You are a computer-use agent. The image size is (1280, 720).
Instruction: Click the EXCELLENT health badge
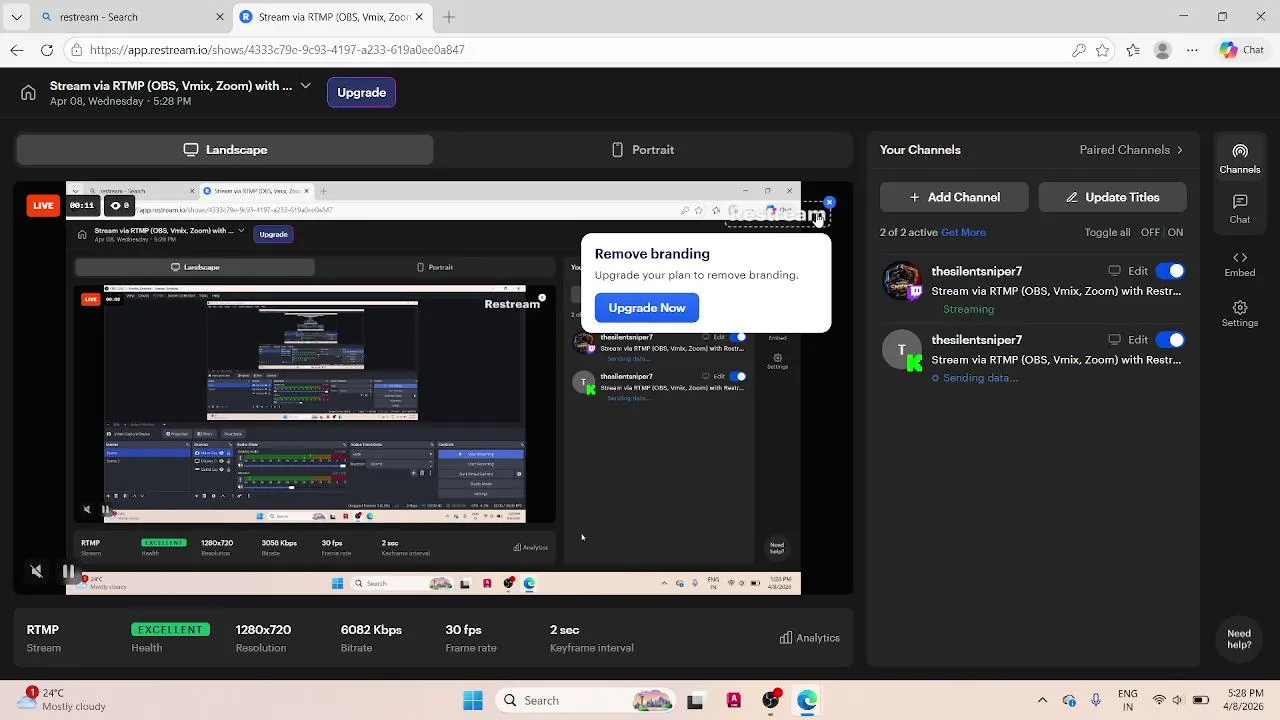pyautogui.click(x=170, y=630)
